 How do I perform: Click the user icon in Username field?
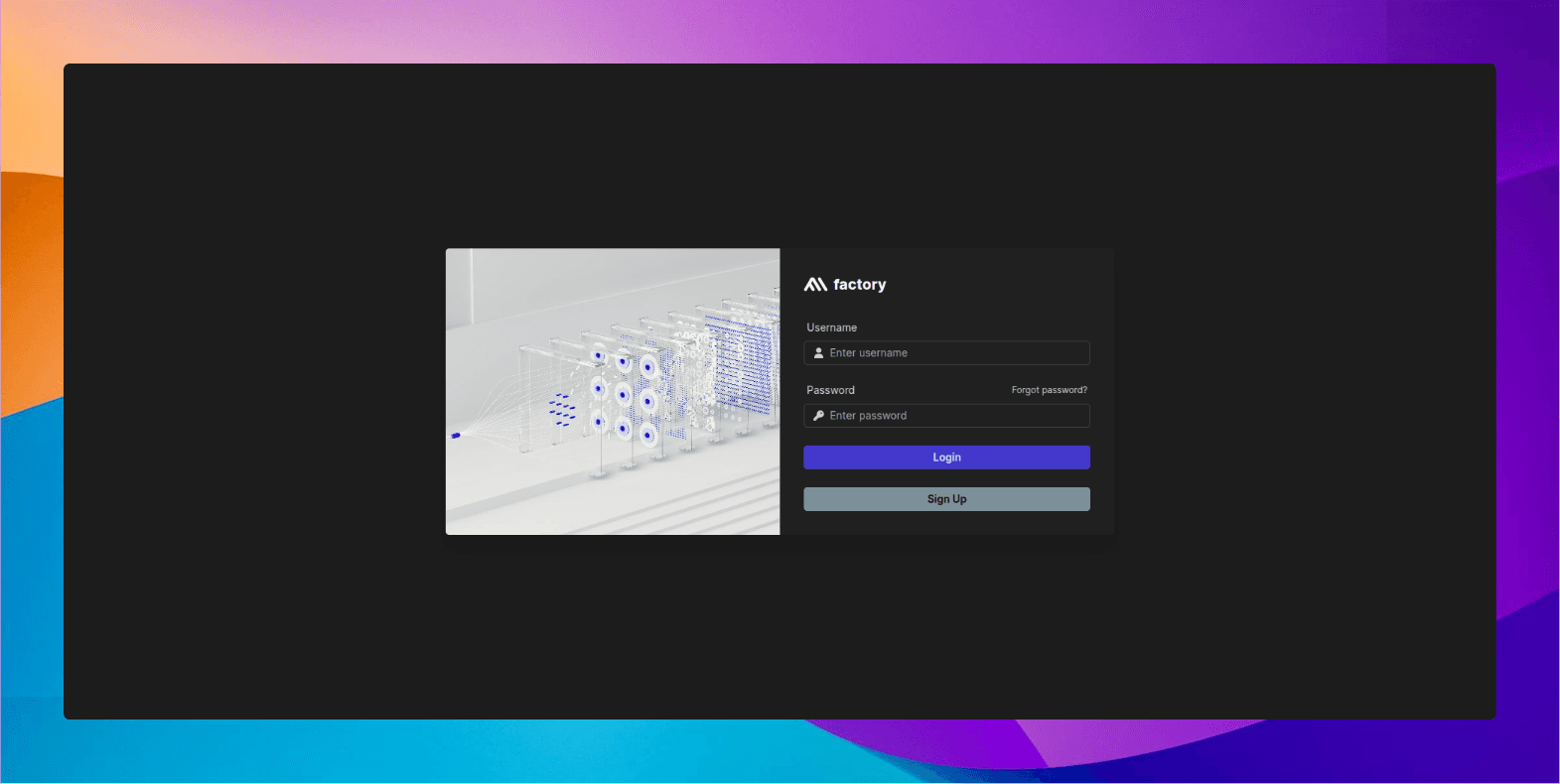coord(818,353)
